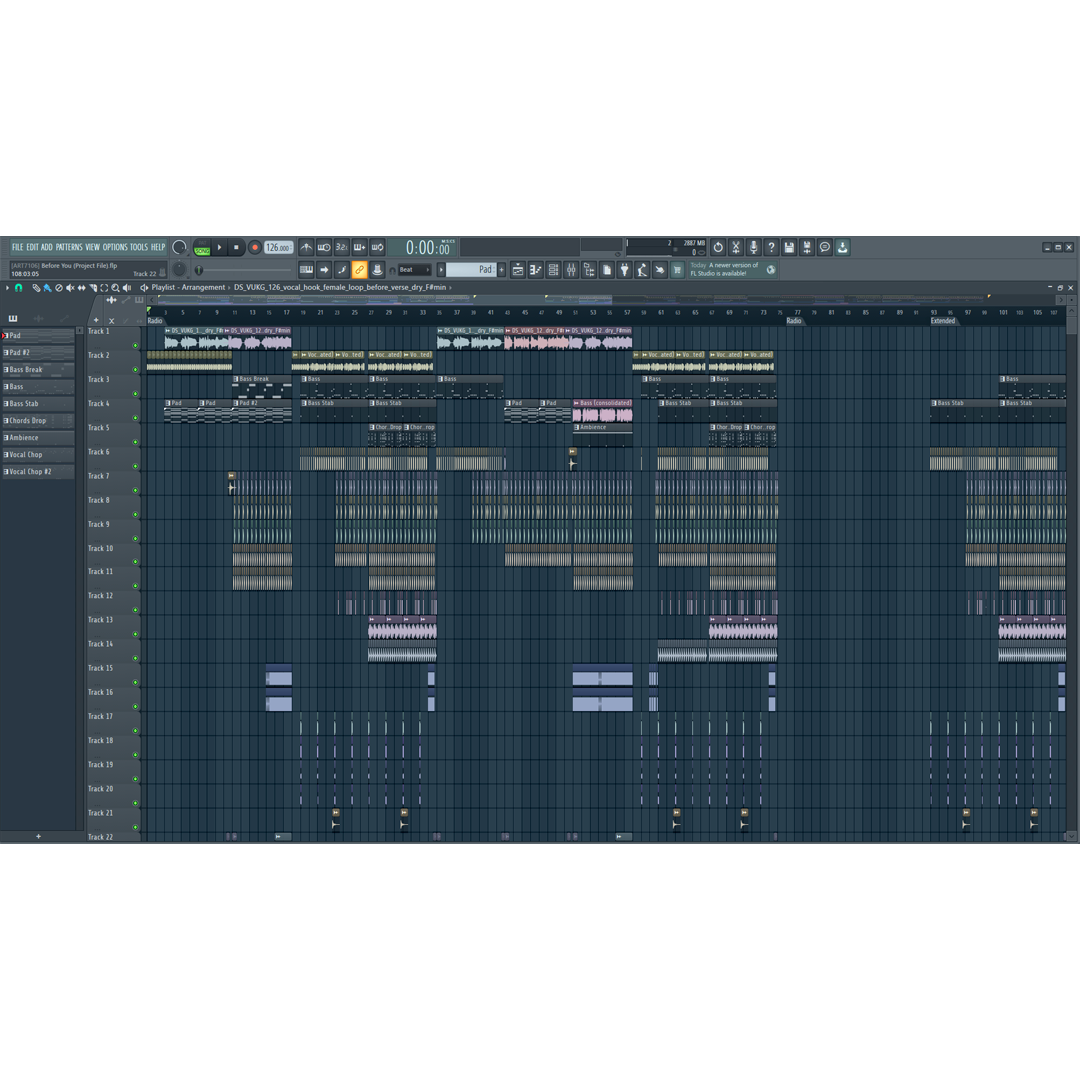This screenshot has width=1080, height=1080.
Task: Select Vocal Chop #2 pattern in list
Action: (x=39, y=472)
